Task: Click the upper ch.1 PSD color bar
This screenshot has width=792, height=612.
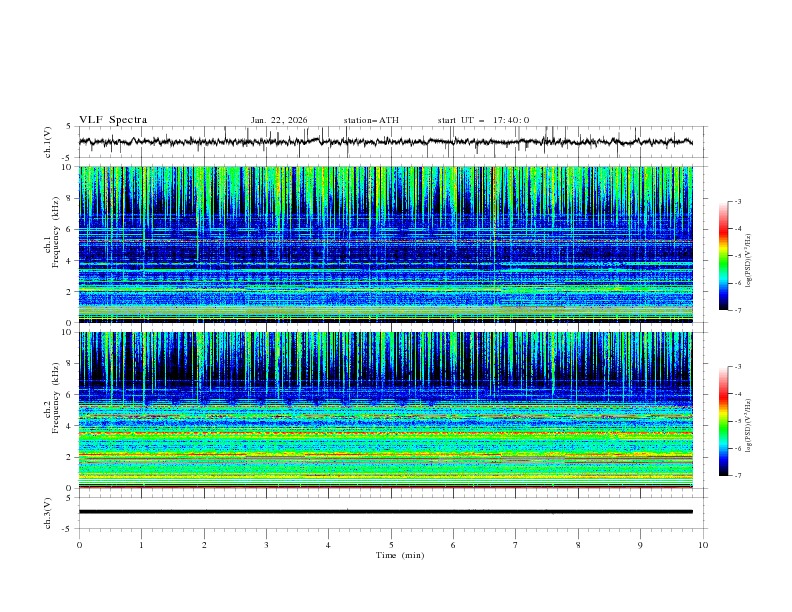Action: pos(723,255)
